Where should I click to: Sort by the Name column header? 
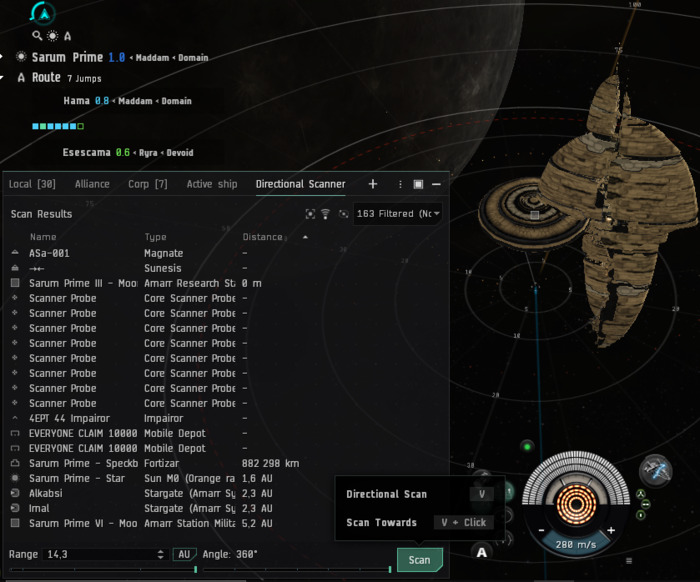pyautogui.click(x=43, y=237)
